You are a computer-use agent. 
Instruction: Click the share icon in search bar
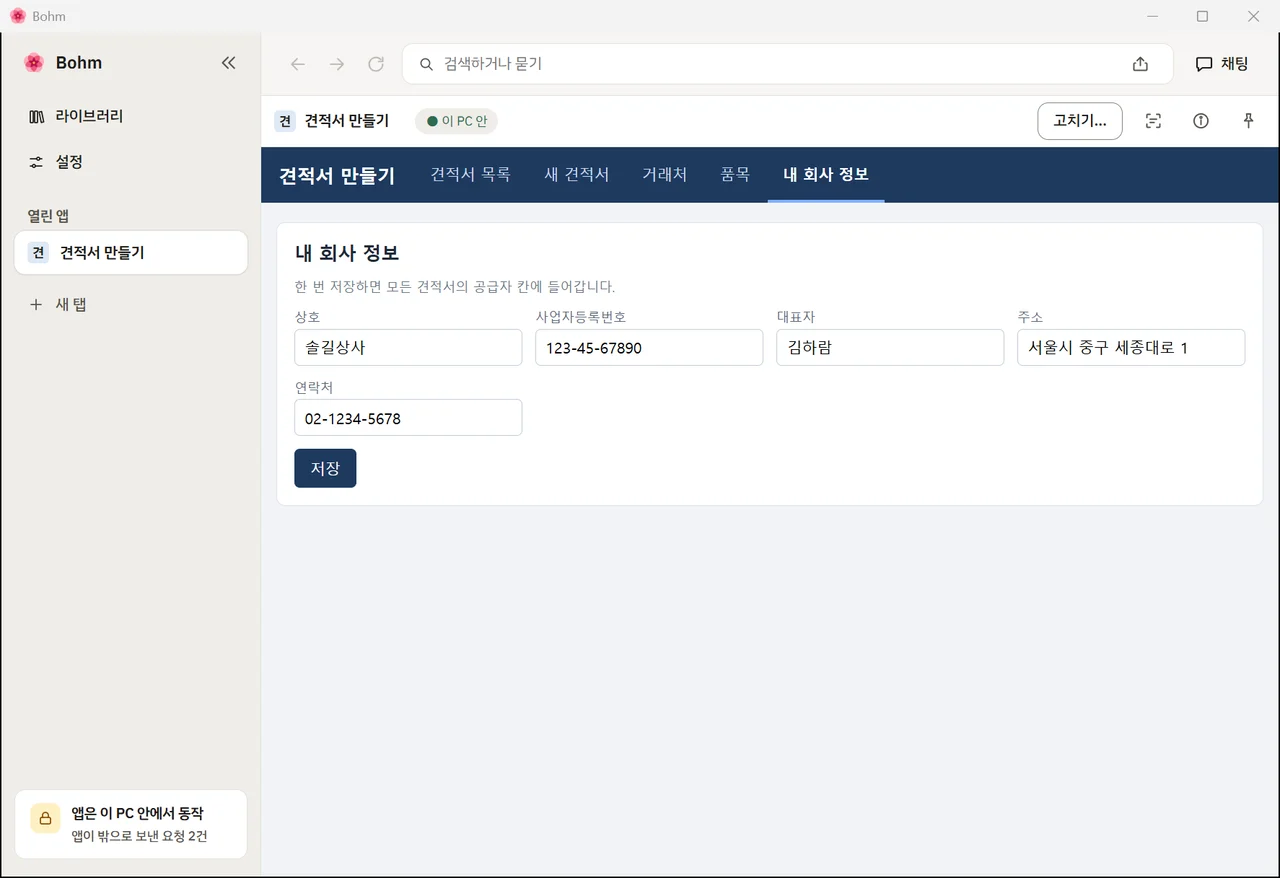[x=1140, y=64]
